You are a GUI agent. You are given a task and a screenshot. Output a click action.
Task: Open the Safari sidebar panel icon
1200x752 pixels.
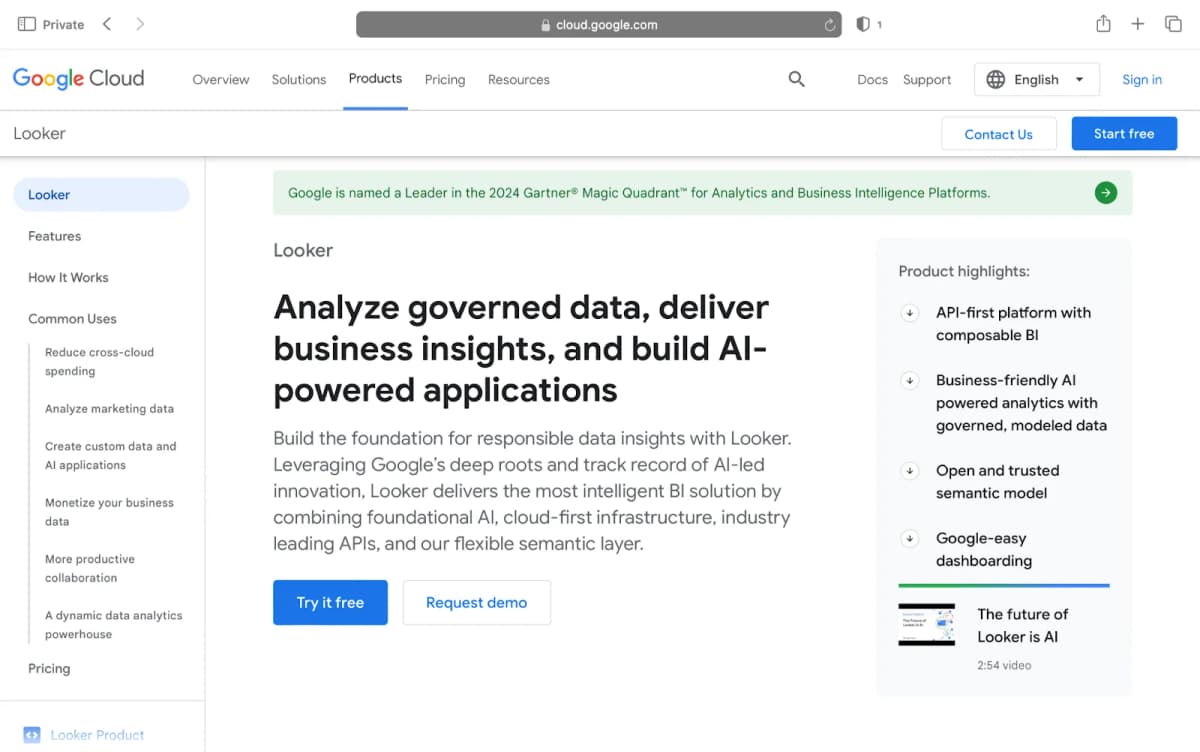pyautogui.click(x=27, y=24)
